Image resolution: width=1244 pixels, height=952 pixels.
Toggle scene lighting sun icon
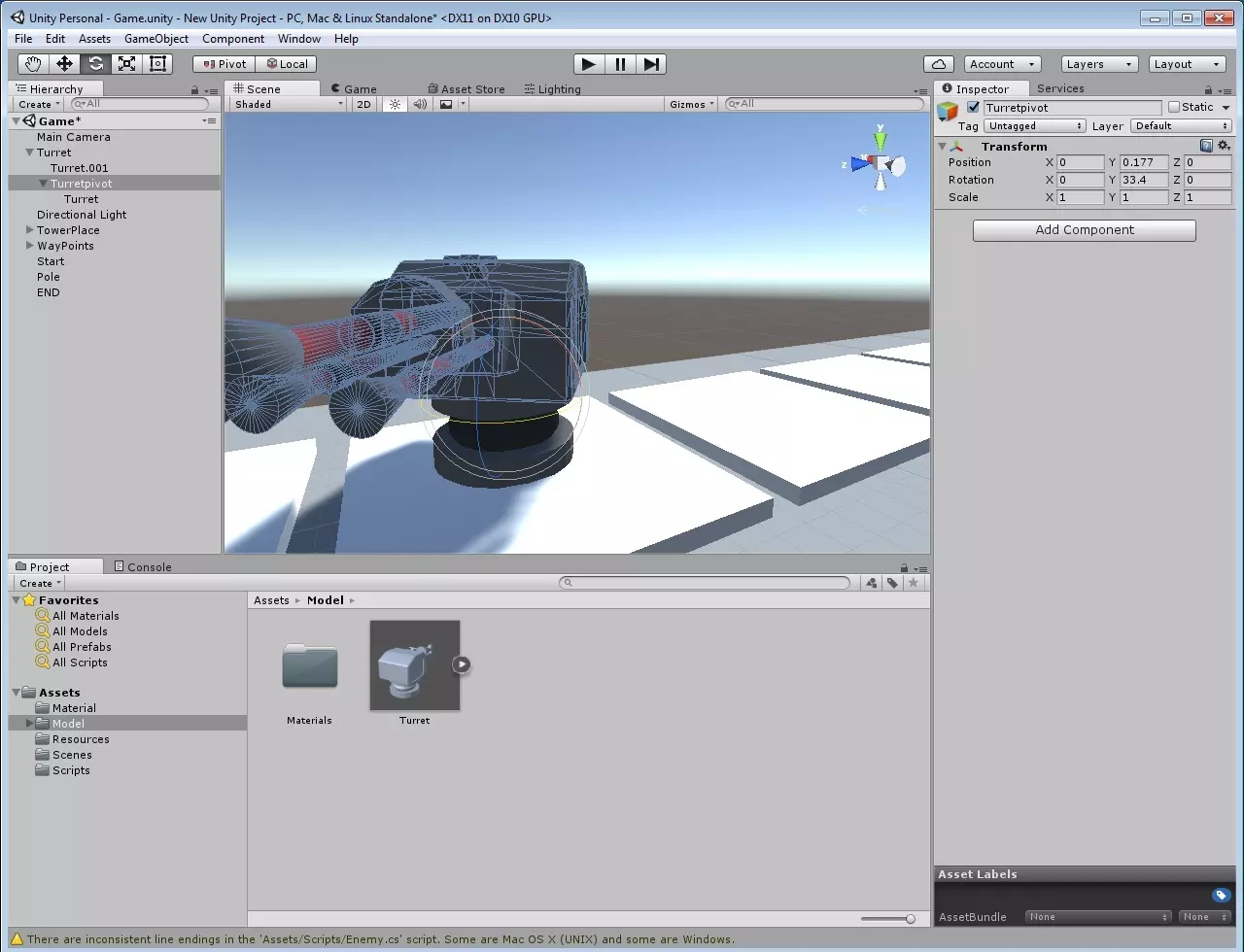pos(395,104)
